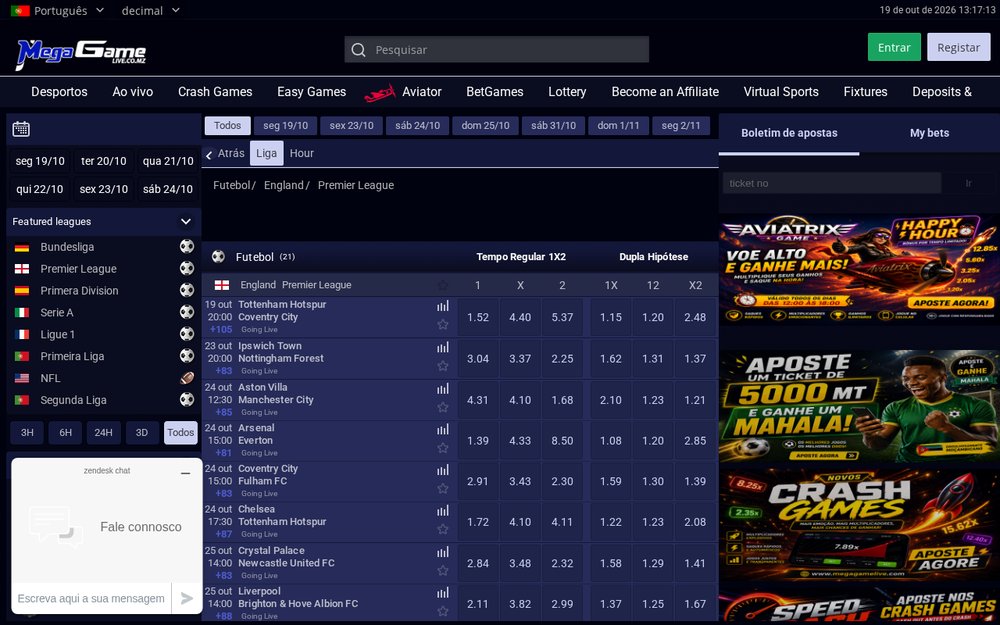Image resolution: width=1000 pixels, height=625 pixels.
Task: Pick odds 1.52 for Tottenham Hotspur win
Action: [x=478, y=317]
